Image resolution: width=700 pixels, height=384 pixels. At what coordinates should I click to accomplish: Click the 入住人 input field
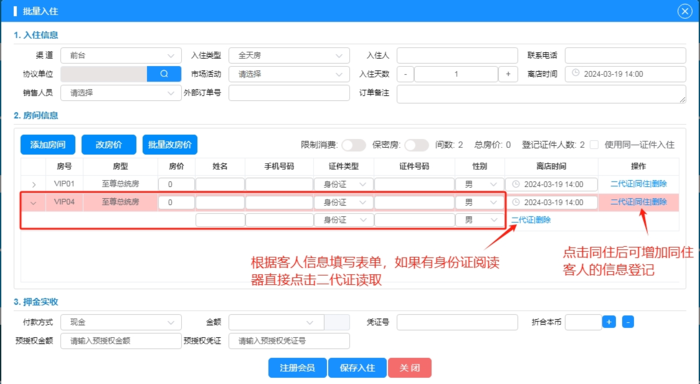pos(457,55)
